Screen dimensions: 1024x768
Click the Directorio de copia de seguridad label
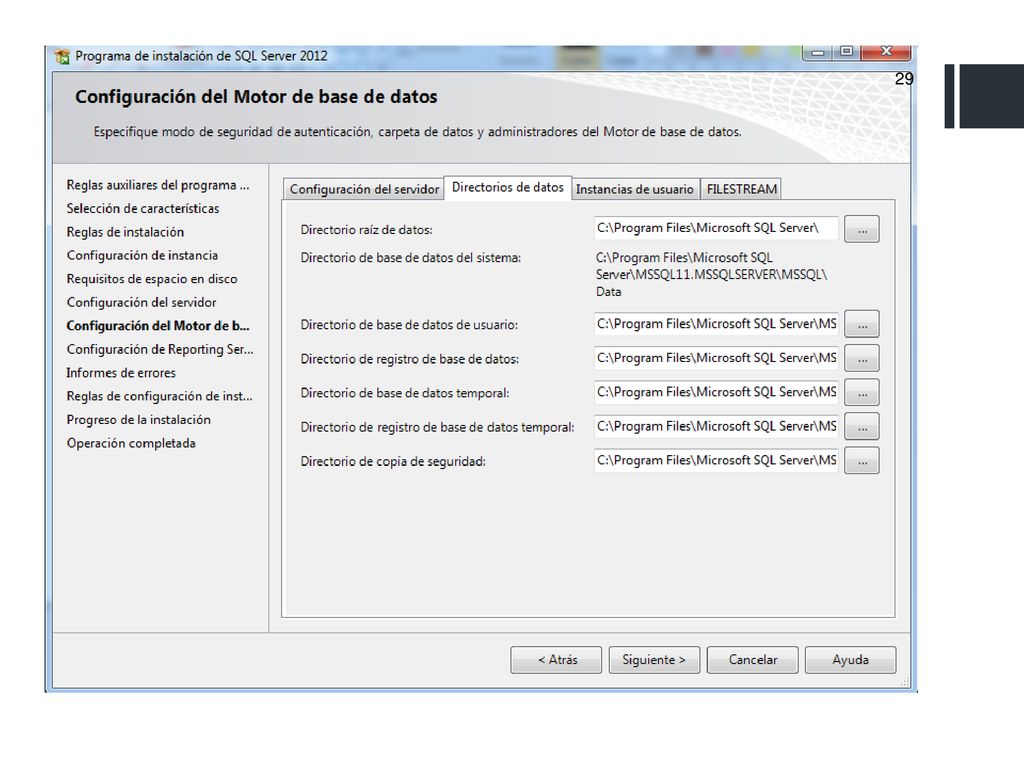tap(393, 462)
